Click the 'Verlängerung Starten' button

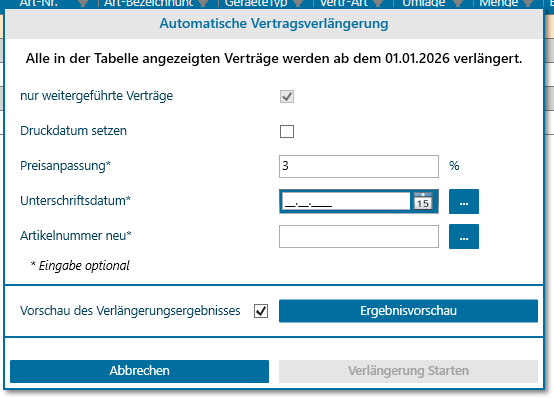(x=408, y=371)
